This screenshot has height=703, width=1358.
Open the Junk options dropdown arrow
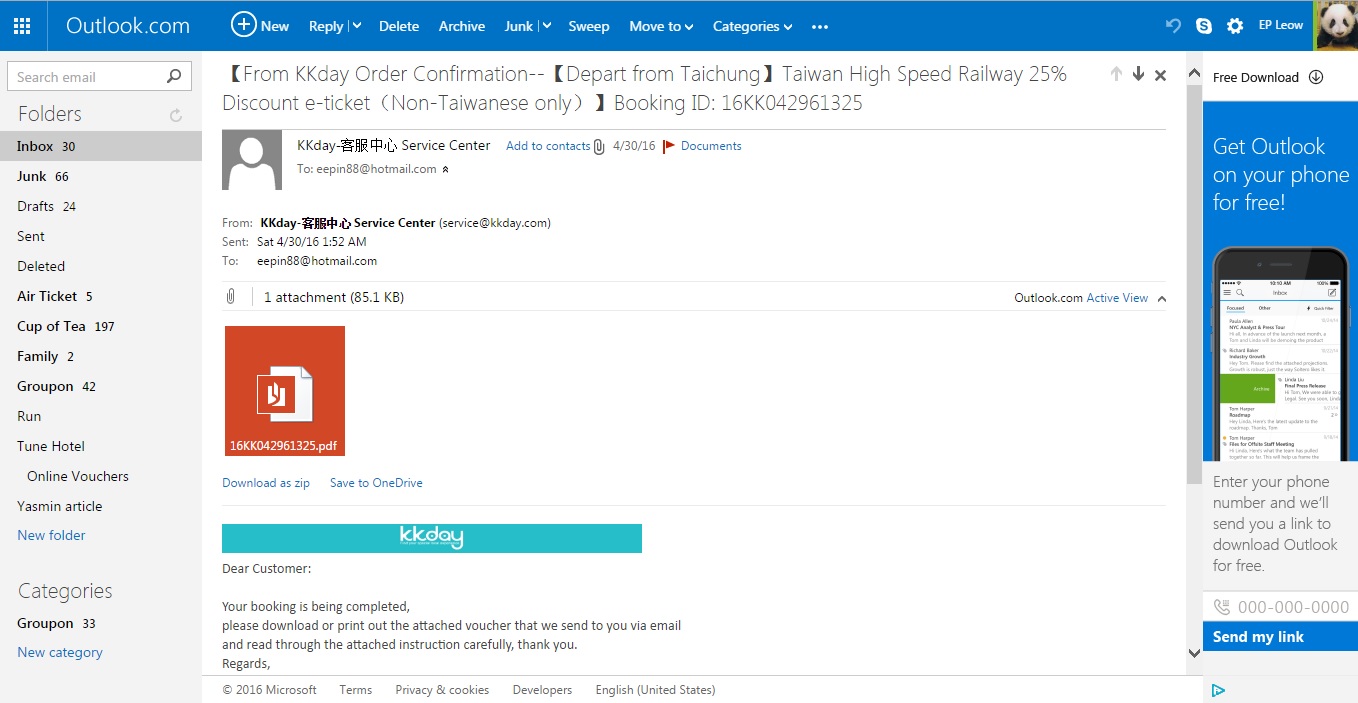(545, 26)
